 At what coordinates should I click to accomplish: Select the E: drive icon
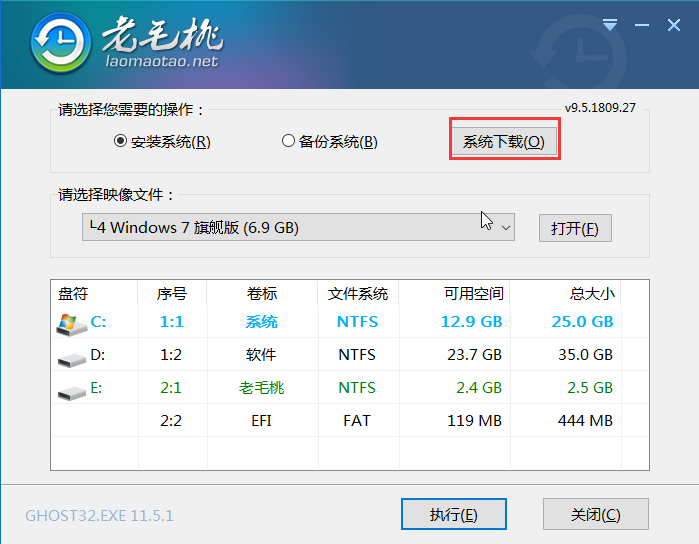click(71, 388)
